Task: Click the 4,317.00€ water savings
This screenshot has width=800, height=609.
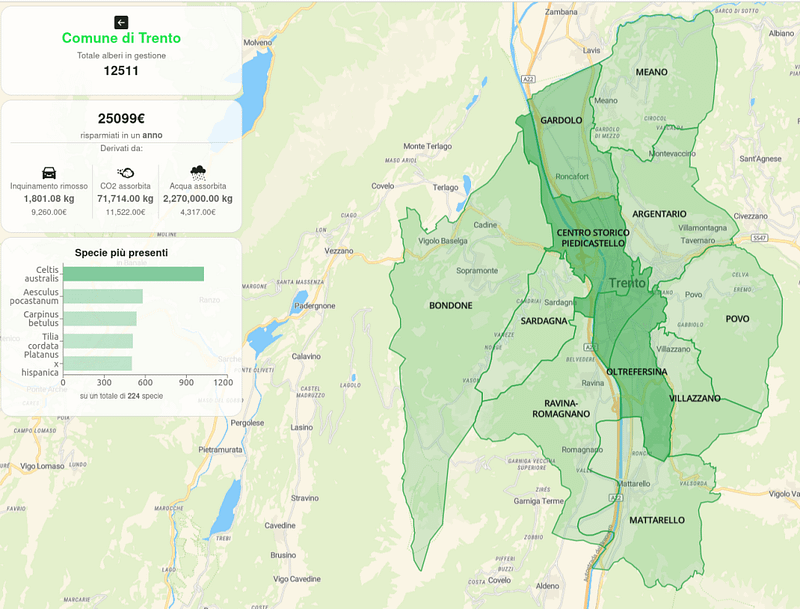Action: [x=198, y=212]
